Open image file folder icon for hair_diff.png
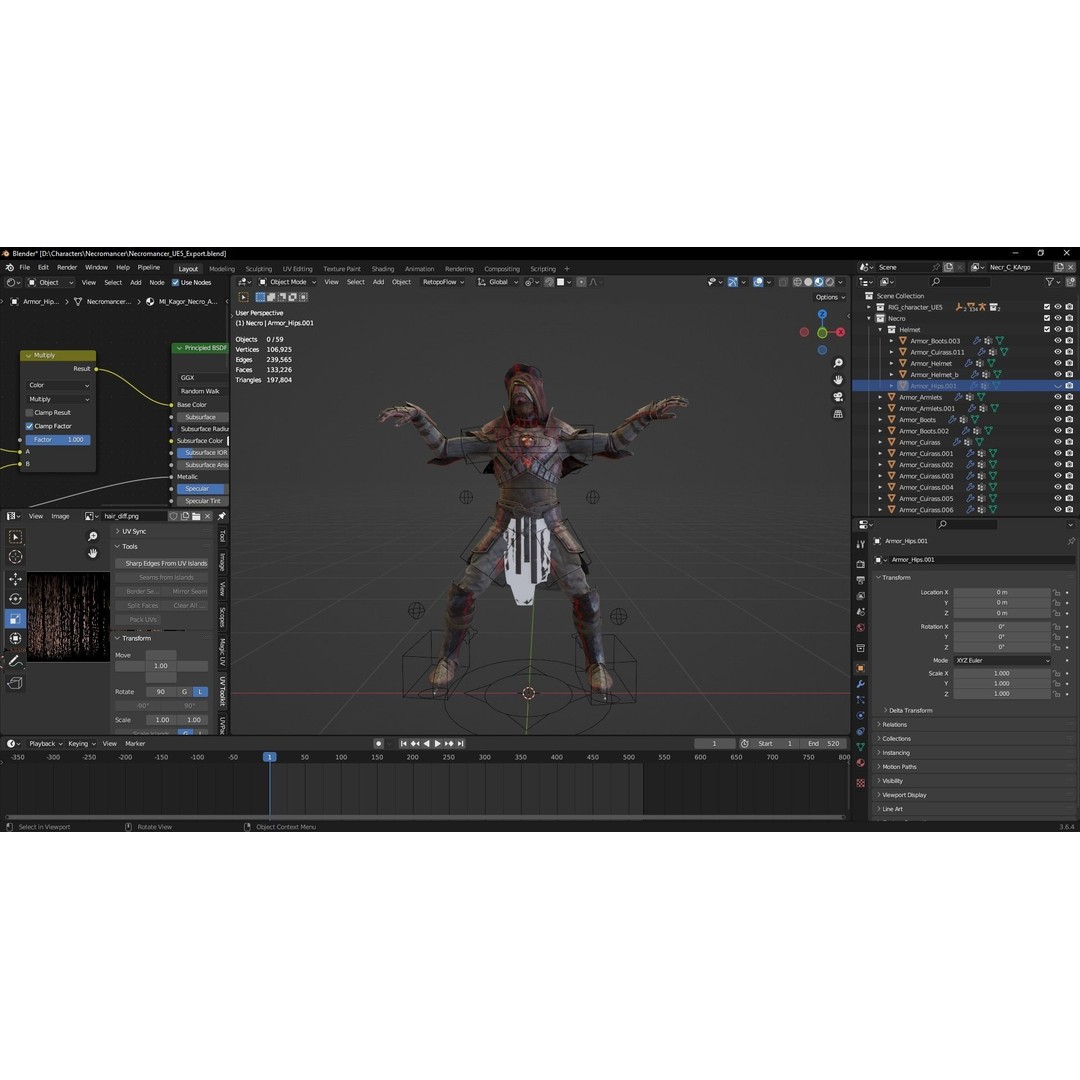Viewport: 1080px width, 1080px height. [196, 516]
